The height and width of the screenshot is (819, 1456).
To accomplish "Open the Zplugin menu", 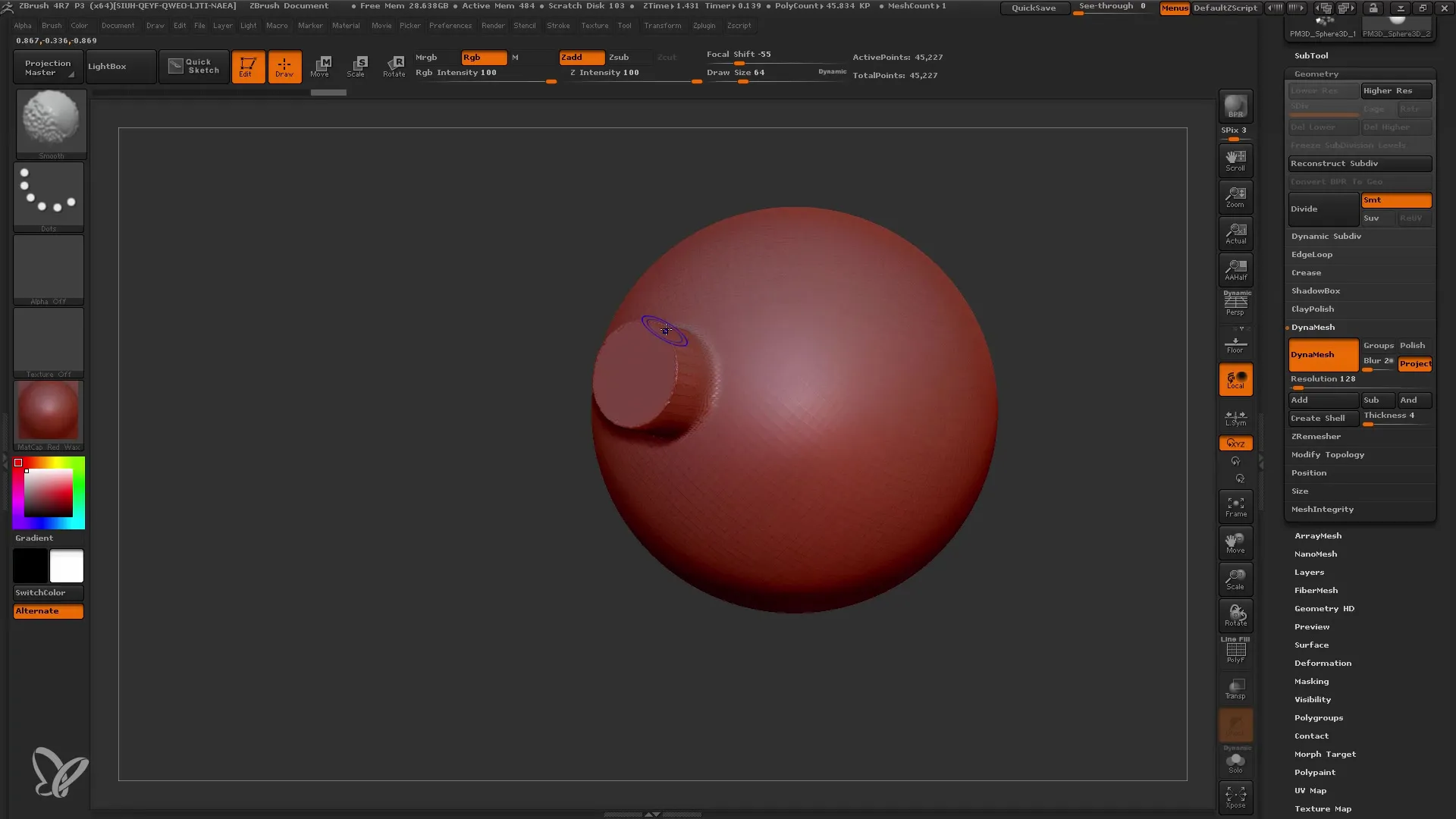I will pyautogui.click(x=704, y=26).
